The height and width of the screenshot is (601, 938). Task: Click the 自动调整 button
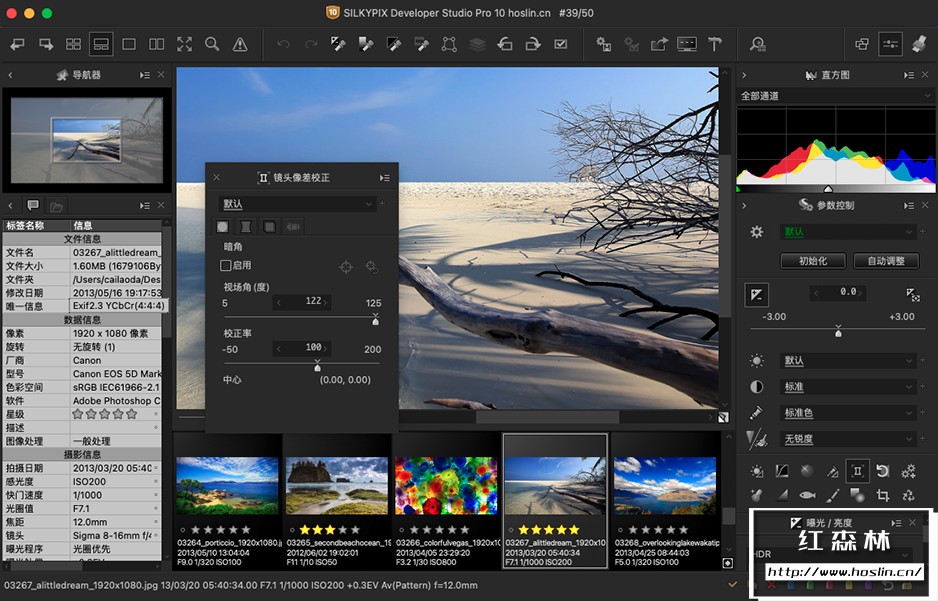886,261
